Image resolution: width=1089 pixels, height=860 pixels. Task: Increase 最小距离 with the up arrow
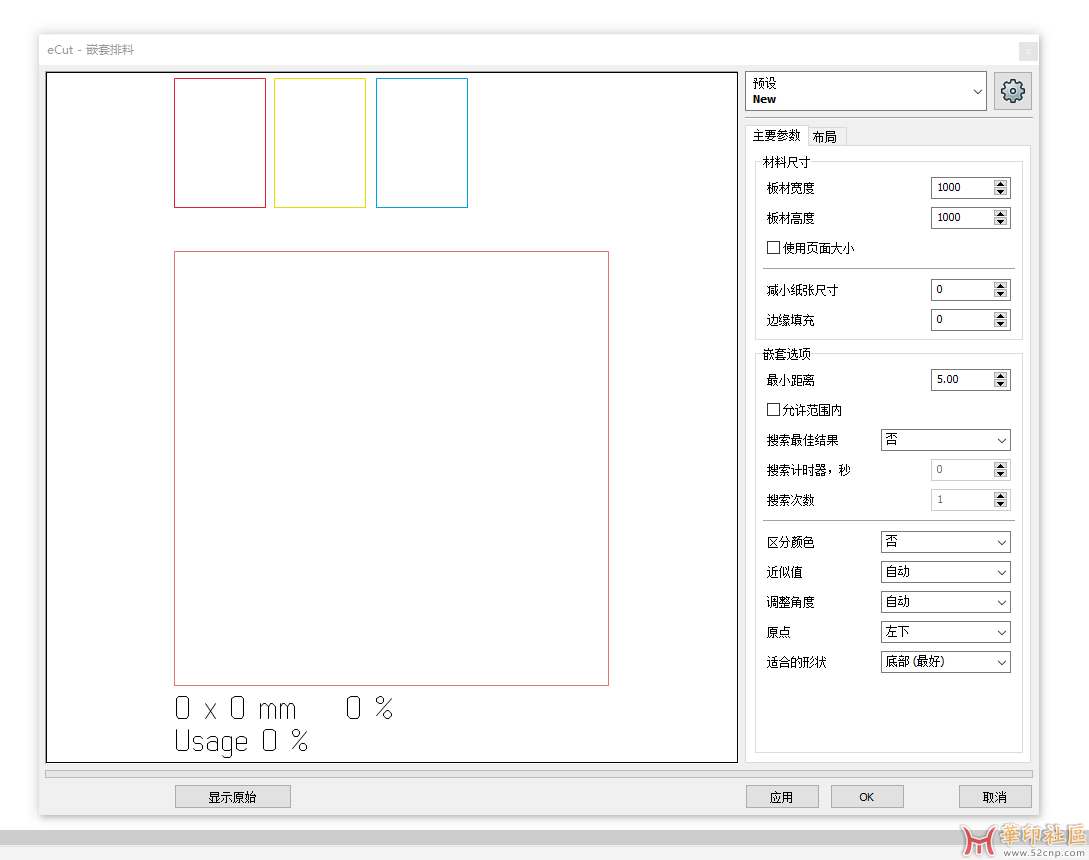click(1002, 374)
